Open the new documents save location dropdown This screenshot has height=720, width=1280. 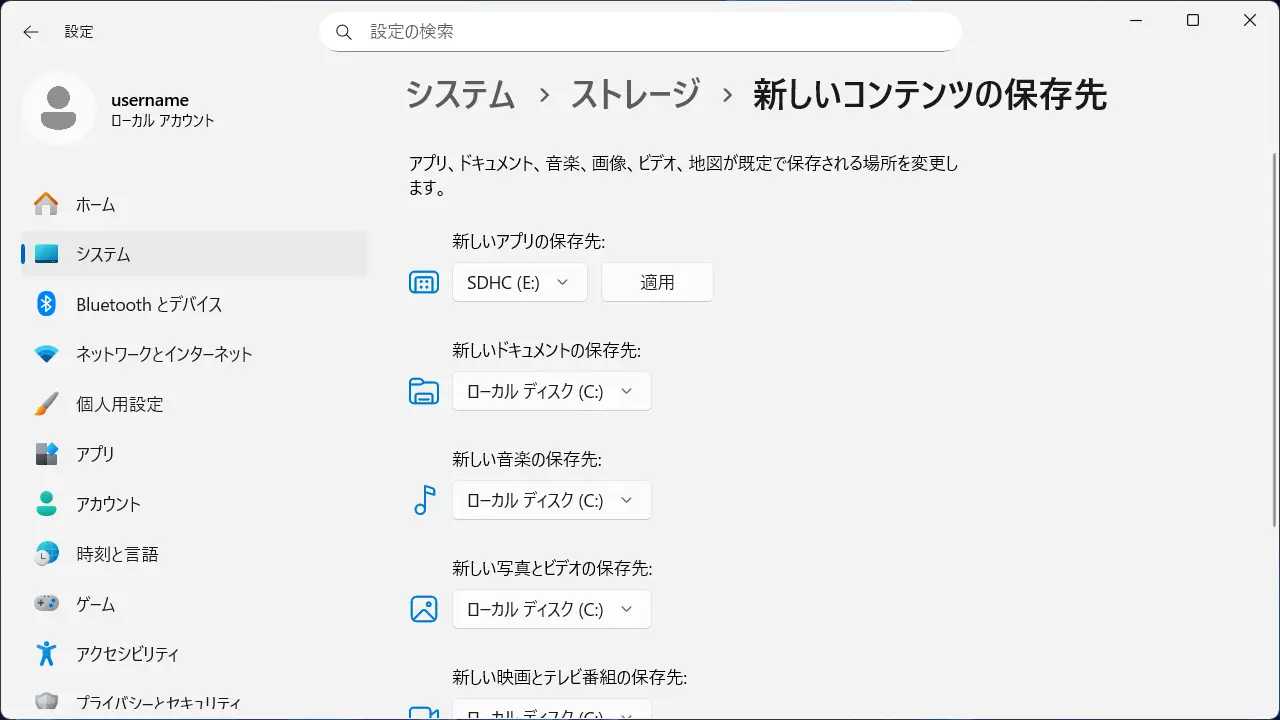[x=551, y=391]
